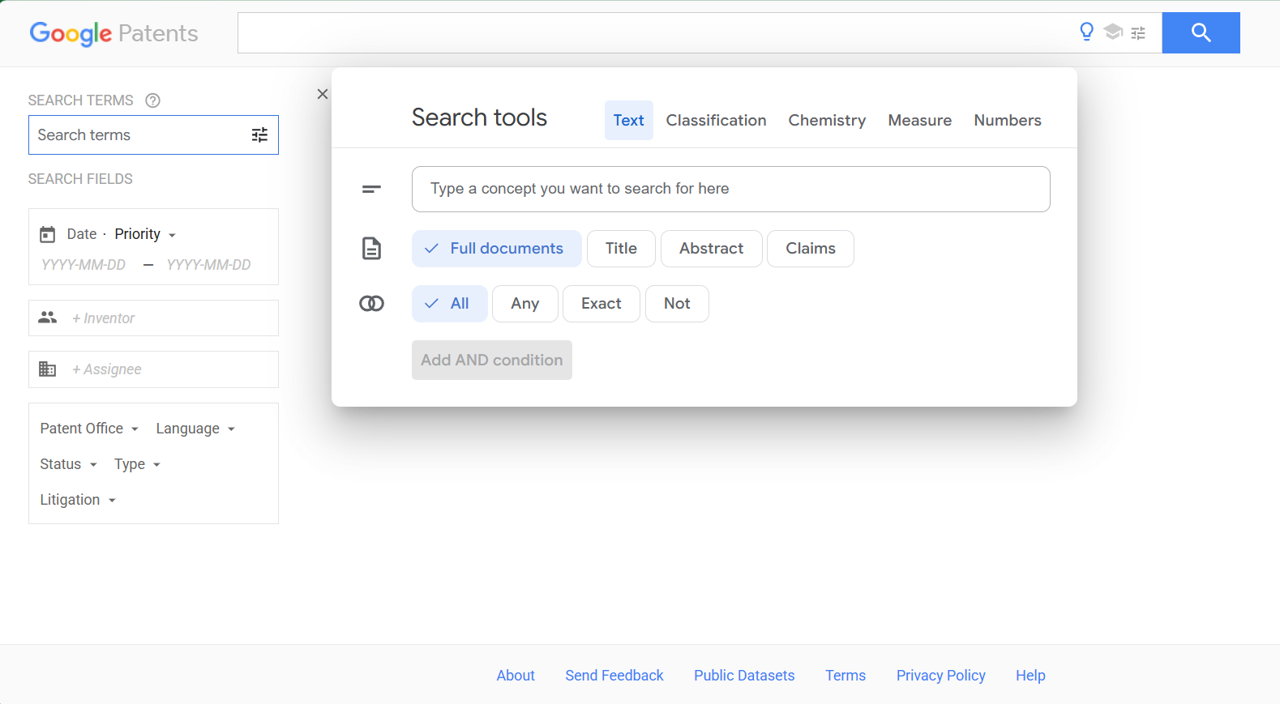
Task: Click the concept lines icon in dialog
Action: (x=372, y=189)
